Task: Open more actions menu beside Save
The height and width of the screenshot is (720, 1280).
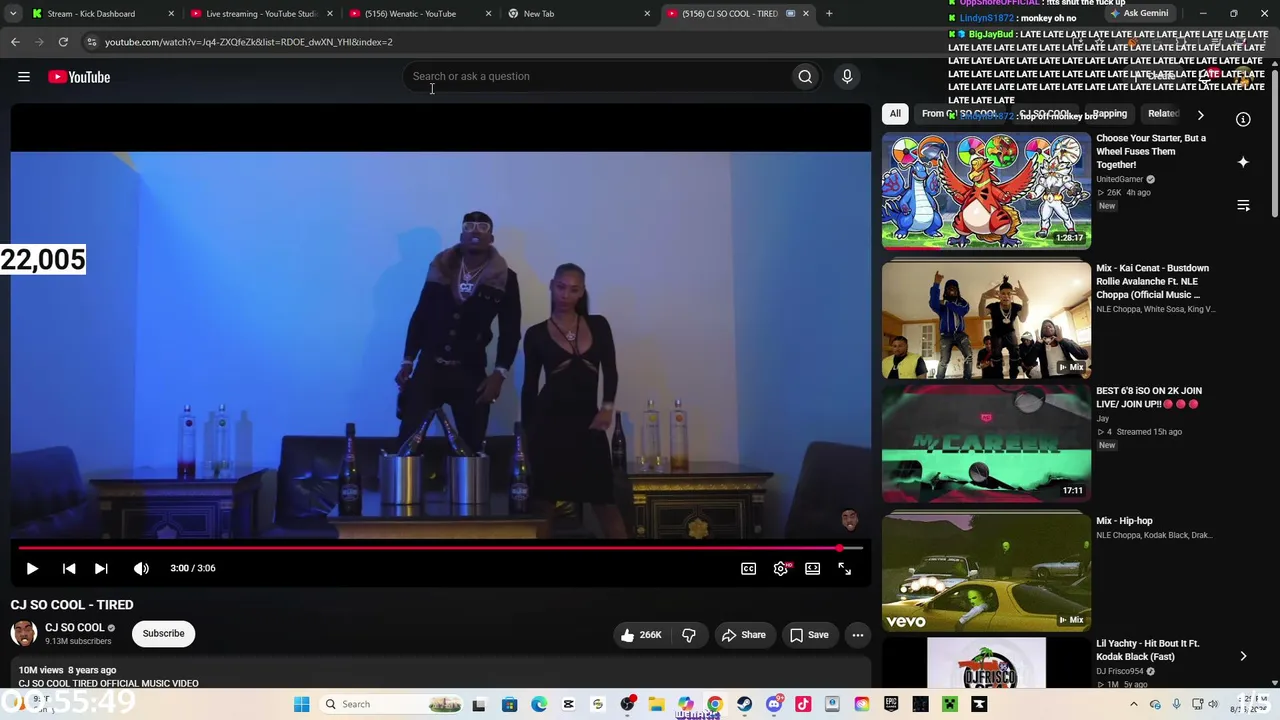Action: pyautogui.click(x=858, y=635)
